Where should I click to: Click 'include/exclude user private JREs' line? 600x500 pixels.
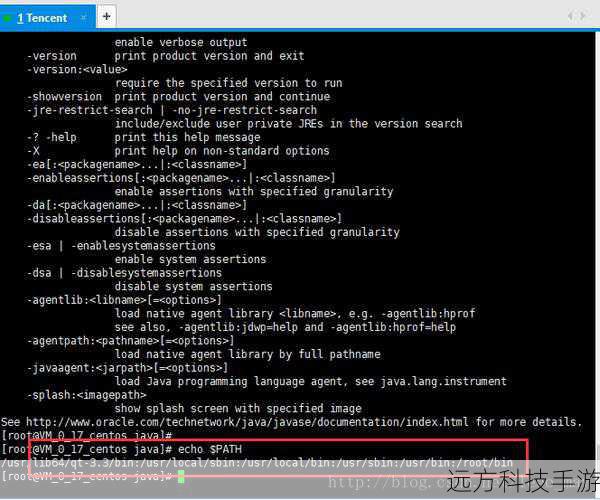pos(289,124)
